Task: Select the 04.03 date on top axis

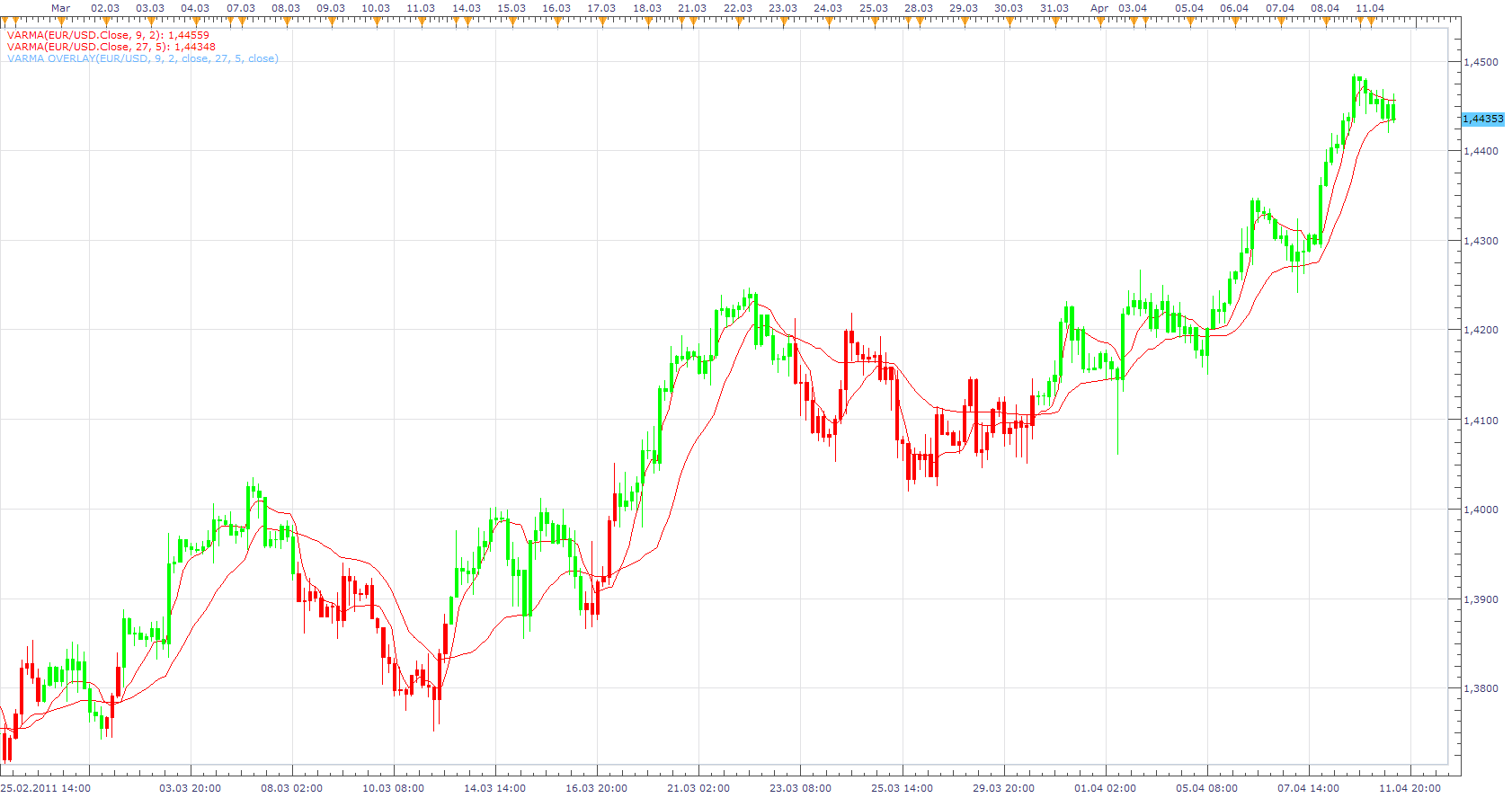Action: point(195,8)
